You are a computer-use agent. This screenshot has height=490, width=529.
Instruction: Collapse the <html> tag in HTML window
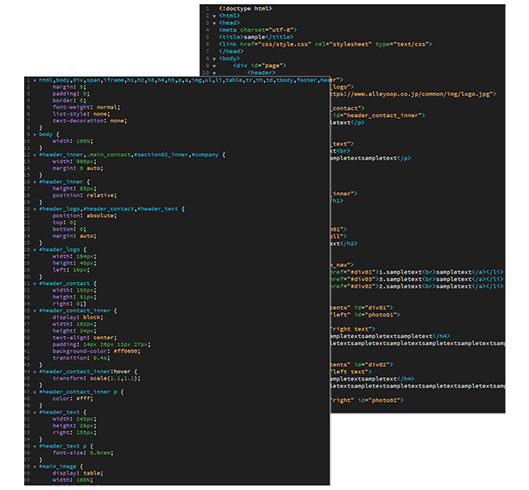(x=214, y=16)
